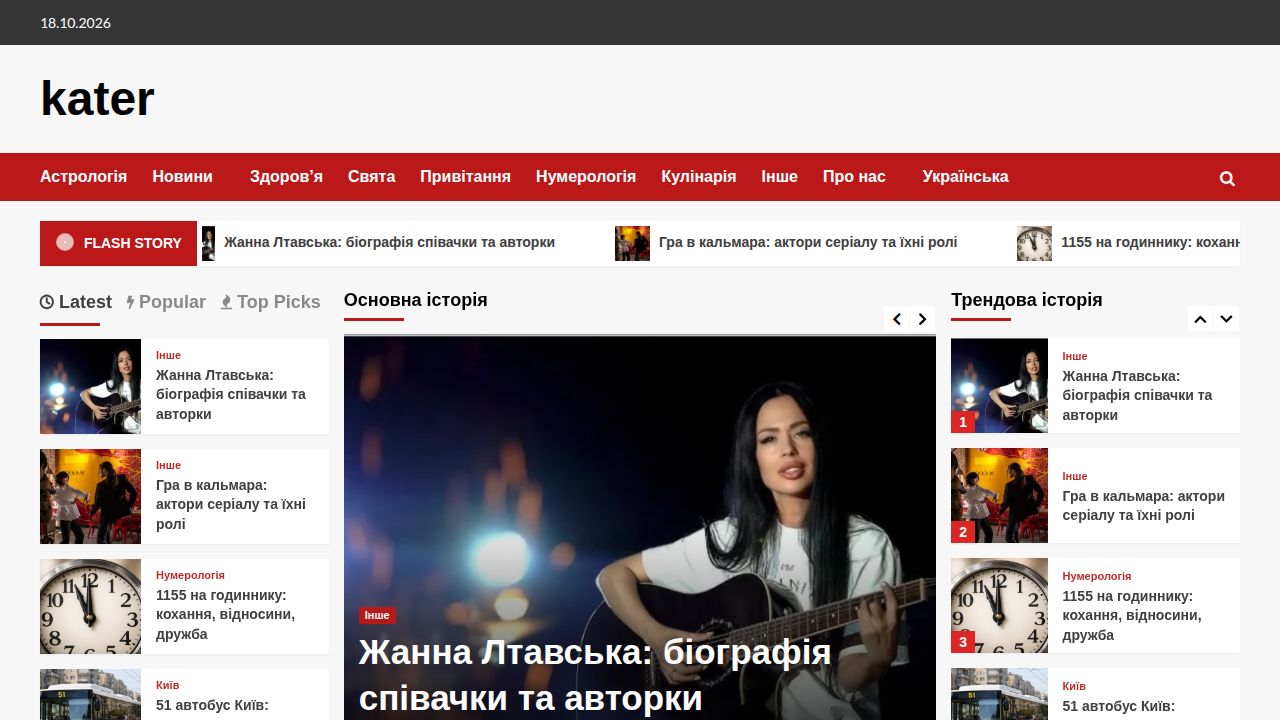
Task: Open Жанна Лтавська headline in Latest list
Action: coord(231,394)
